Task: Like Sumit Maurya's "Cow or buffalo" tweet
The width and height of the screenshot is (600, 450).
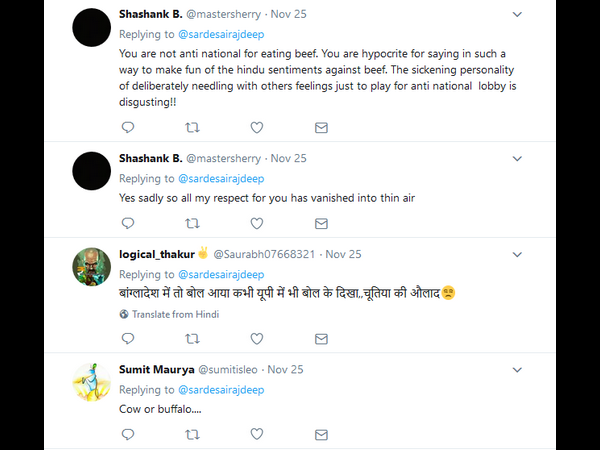Action: tap(257, 434)
